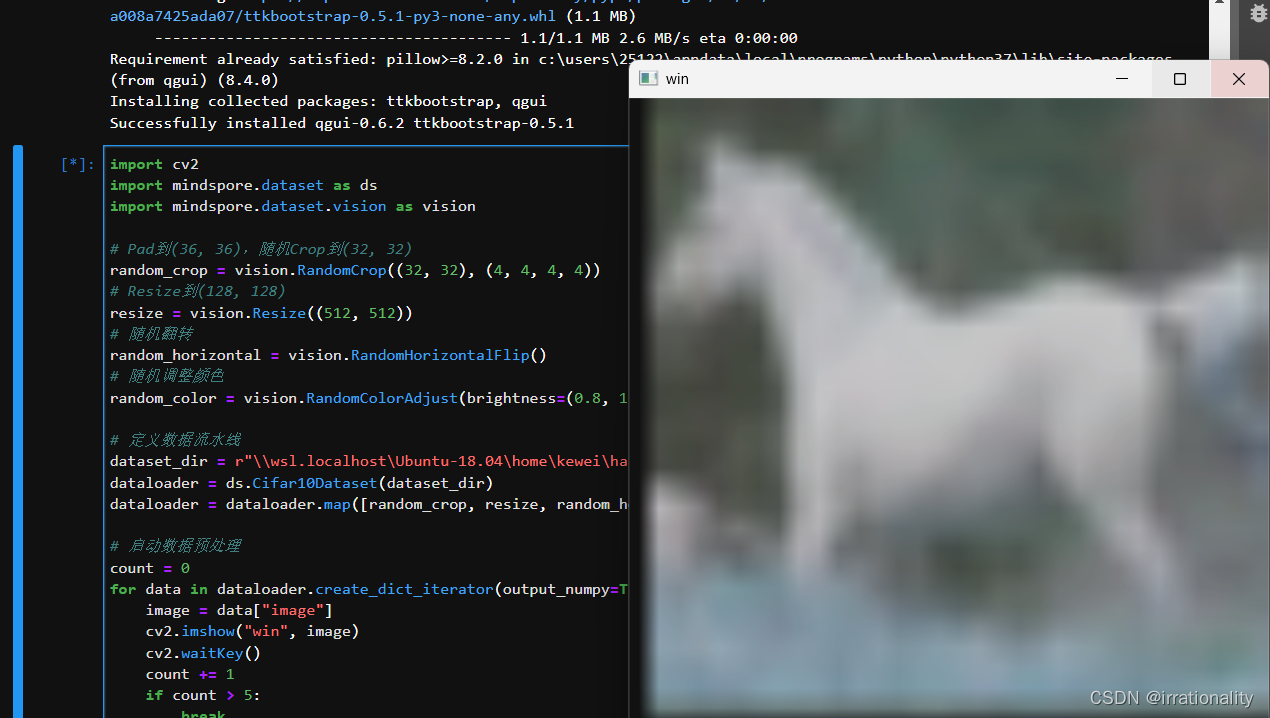This screenshot has height=718, width=1270.
Task: Click the 'cv2.imshow("win", image)' line
Action: click(252, 631)
